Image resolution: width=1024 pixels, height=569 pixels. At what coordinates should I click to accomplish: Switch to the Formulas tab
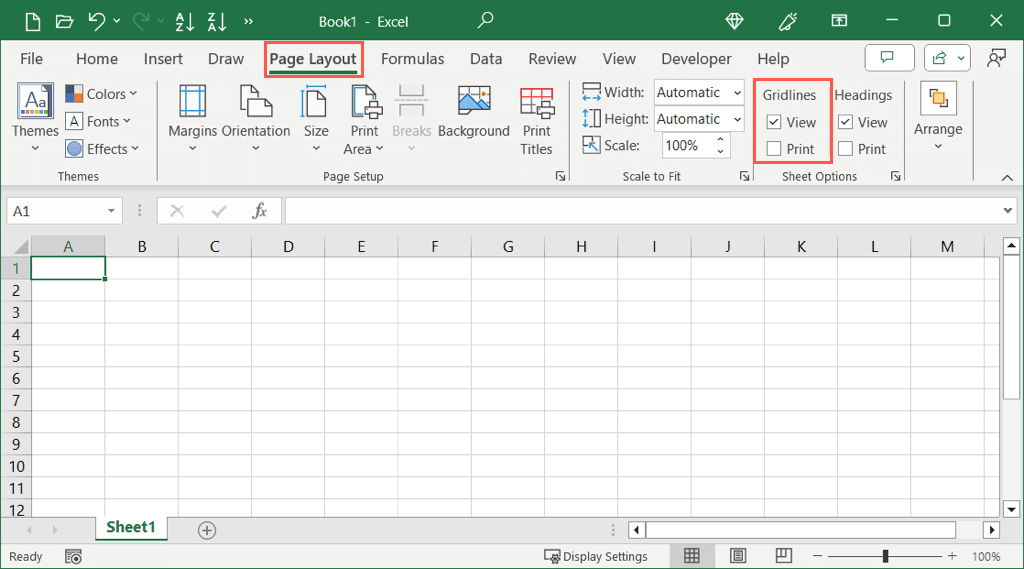[412, 59]
